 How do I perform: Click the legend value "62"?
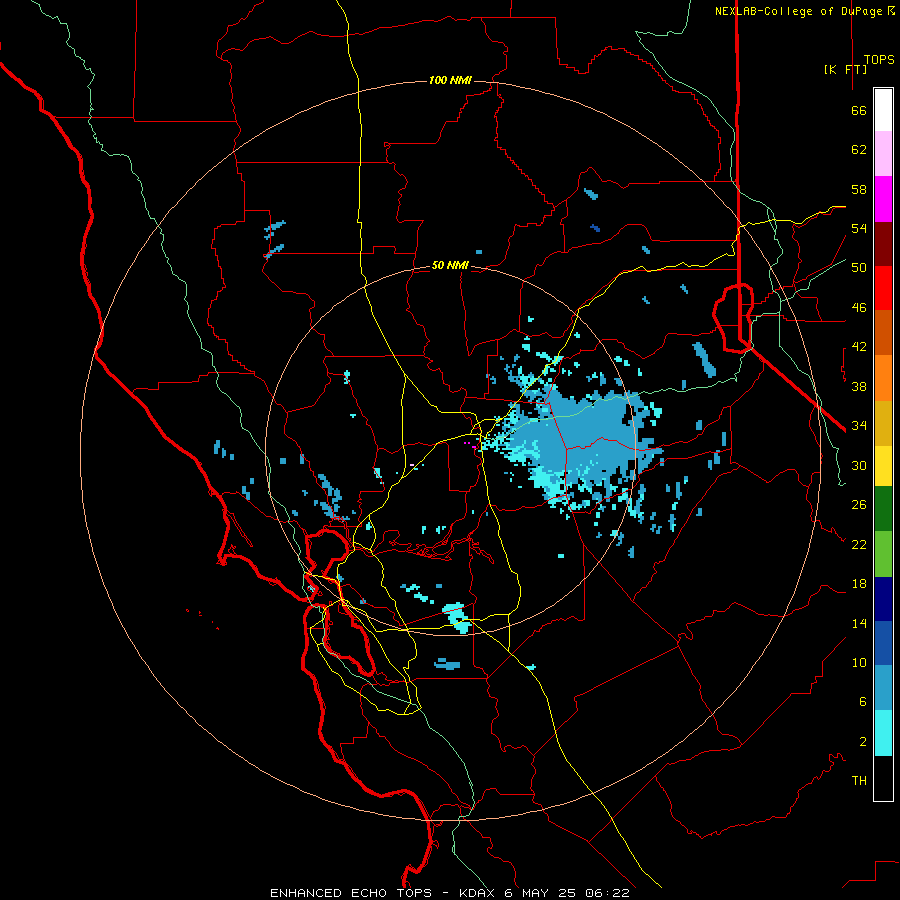pos(859,150)
